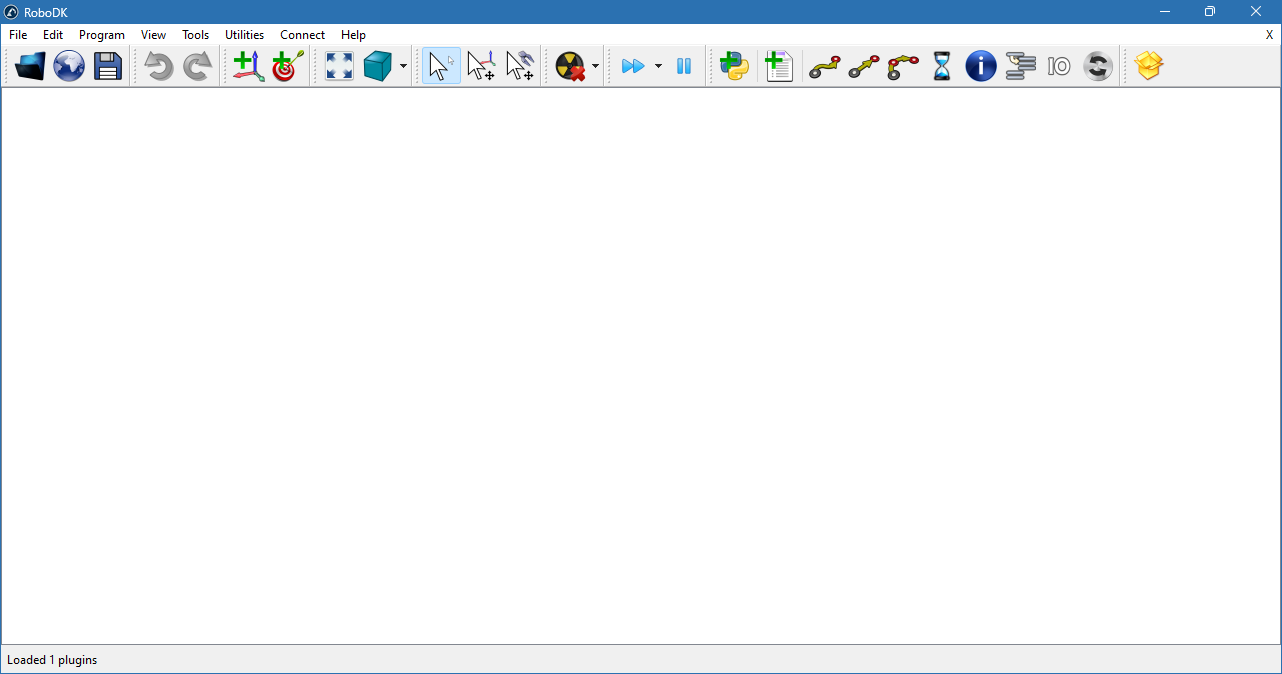The width and height of the screenshot is (1282, 674).
Task: Click the set rounding instruction icon
Action: tap(1098, 67)
